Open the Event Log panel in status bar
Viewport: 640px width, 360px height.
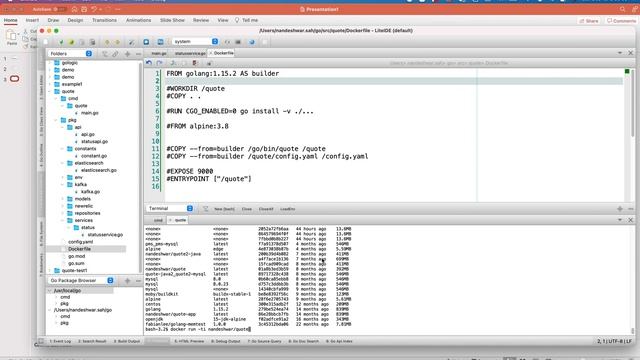coord(60,341)
